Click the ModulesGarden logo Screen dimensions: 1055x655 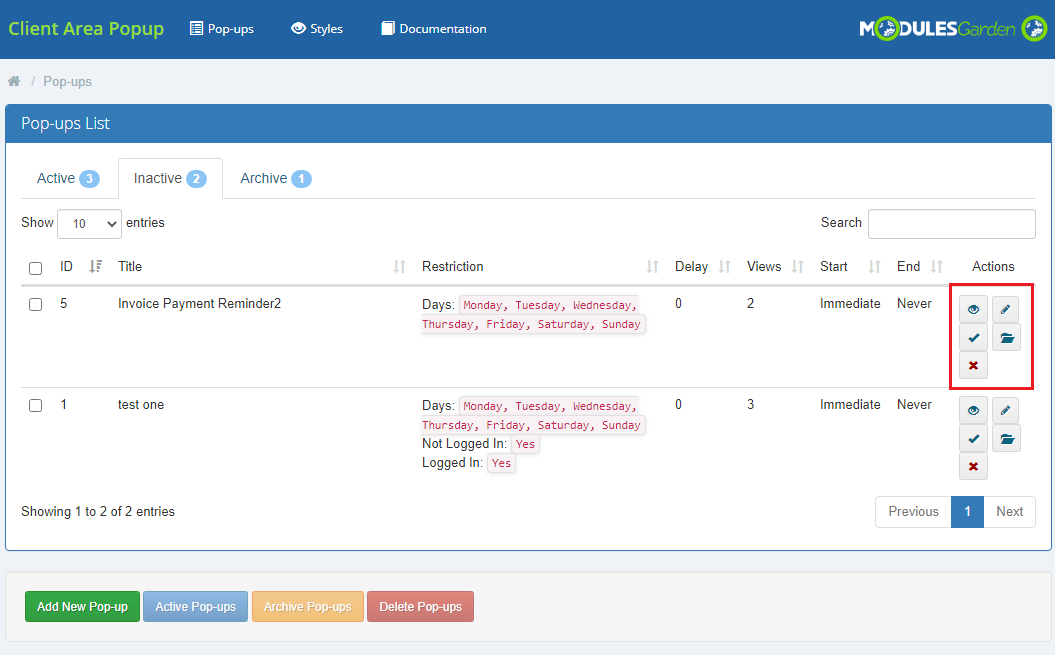click(x=953, y=29)
